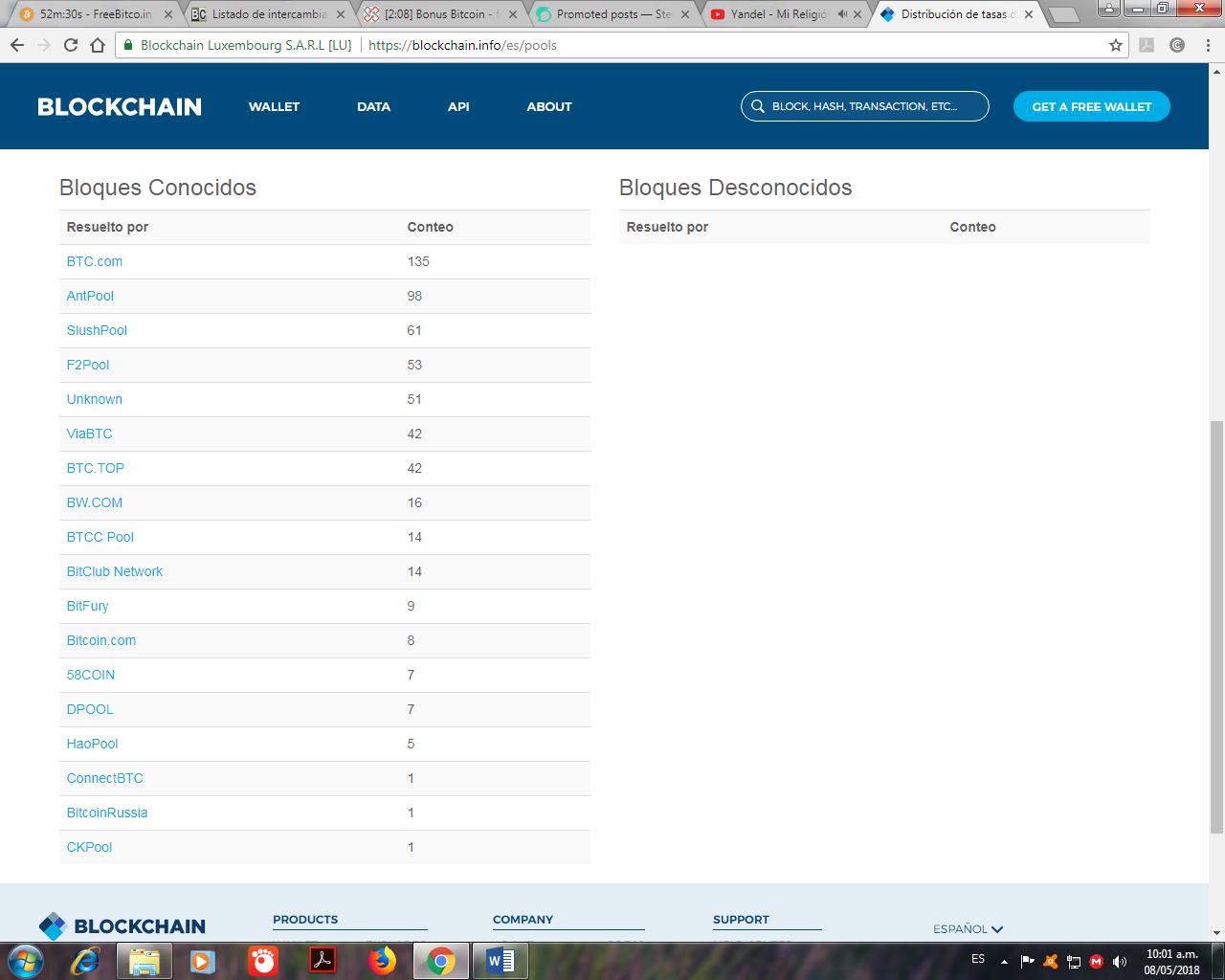Click GET A FREE WALLET button
Viewport: 1225px width, 980px height.
[1092, 106]
